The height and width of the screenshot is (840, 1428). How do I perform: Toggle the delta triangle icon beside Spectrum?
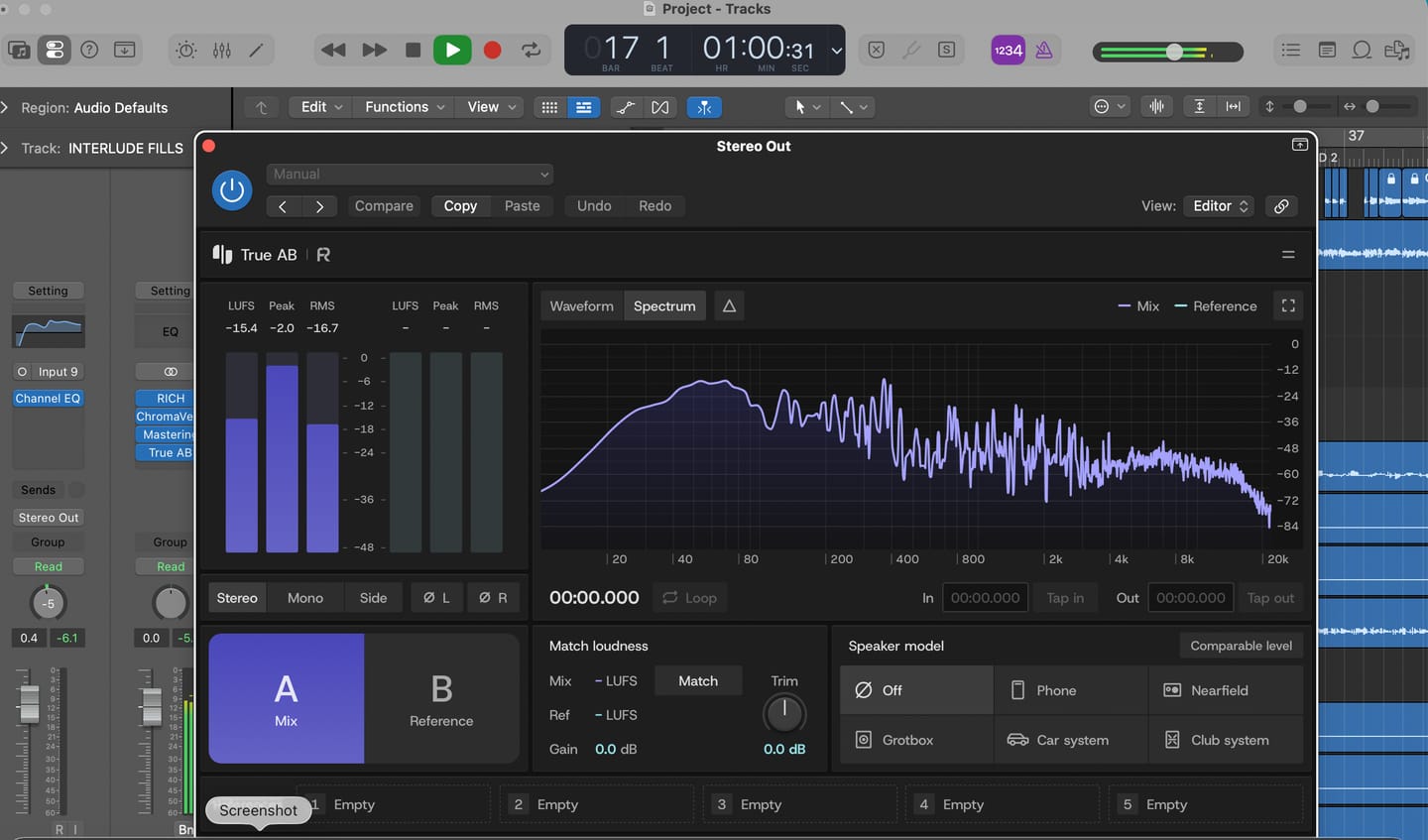[729, 305]
